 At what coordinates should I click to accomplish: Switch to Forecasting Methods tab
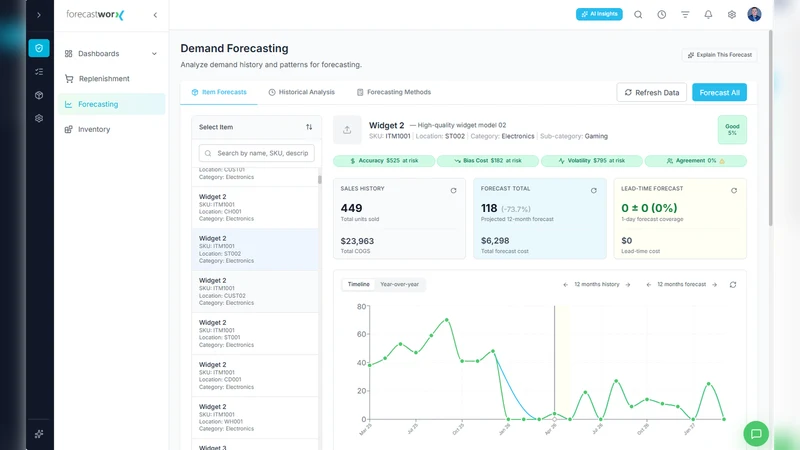393,92
